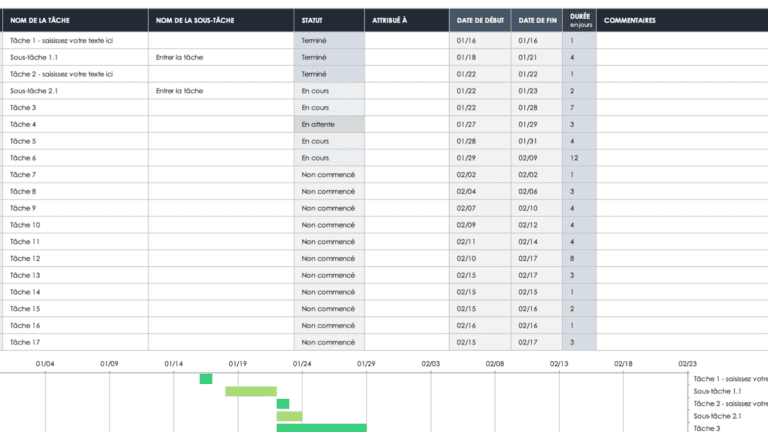This screenshot has width=768, height=432.
Task: Select duration 7 of Tâche 3
Action: [x=579, y=107]
